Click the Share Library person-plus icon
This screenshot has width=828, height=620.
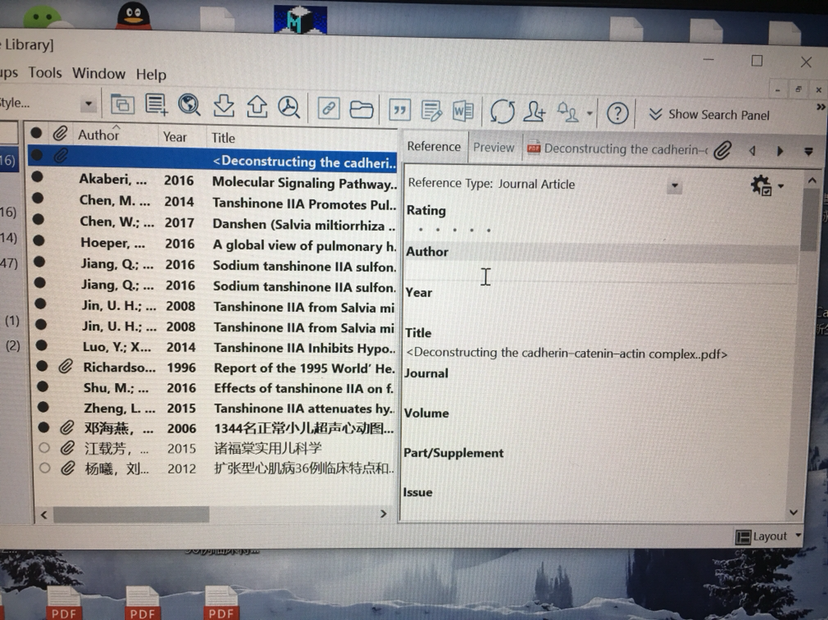pos(534,111)
